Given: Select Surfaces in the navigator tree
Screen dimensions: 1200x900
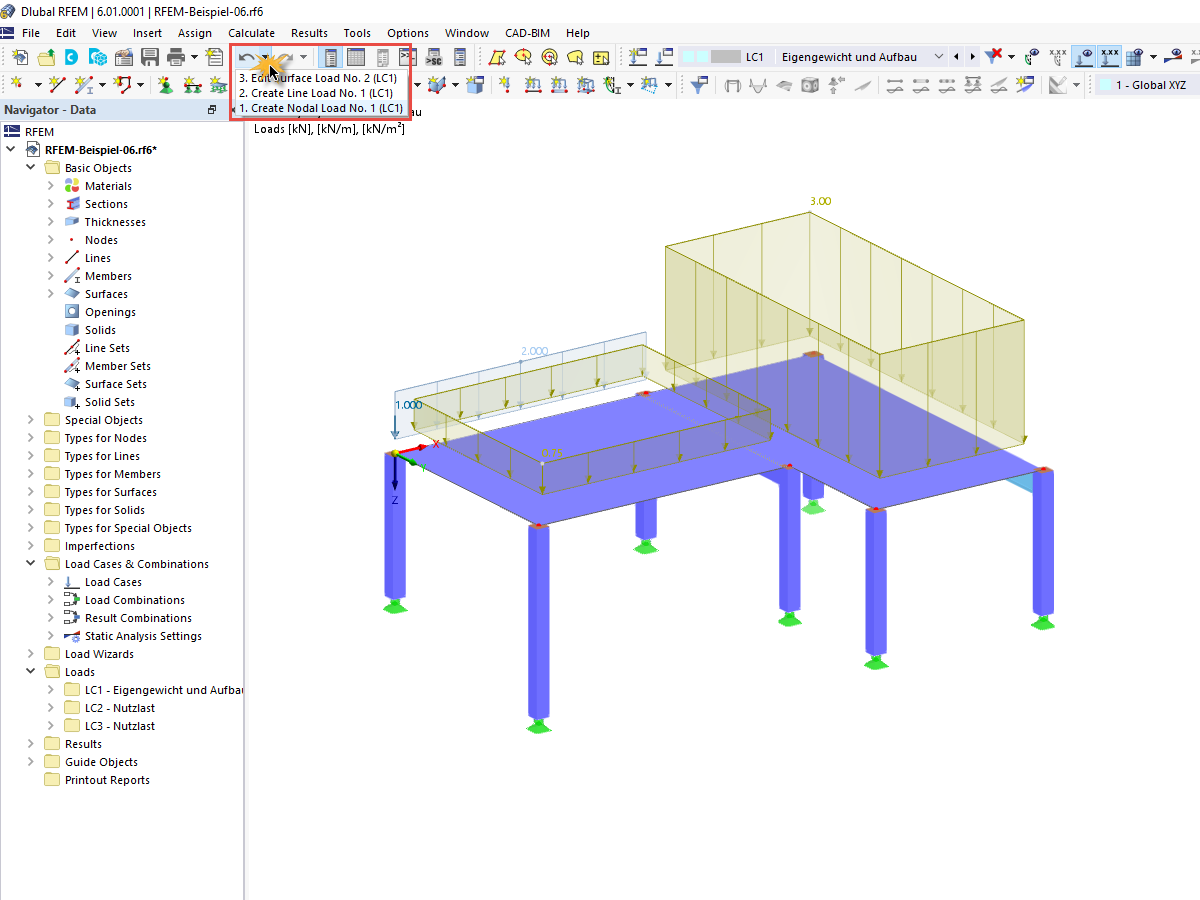Looking at the screenshot, I should point(106,294).
